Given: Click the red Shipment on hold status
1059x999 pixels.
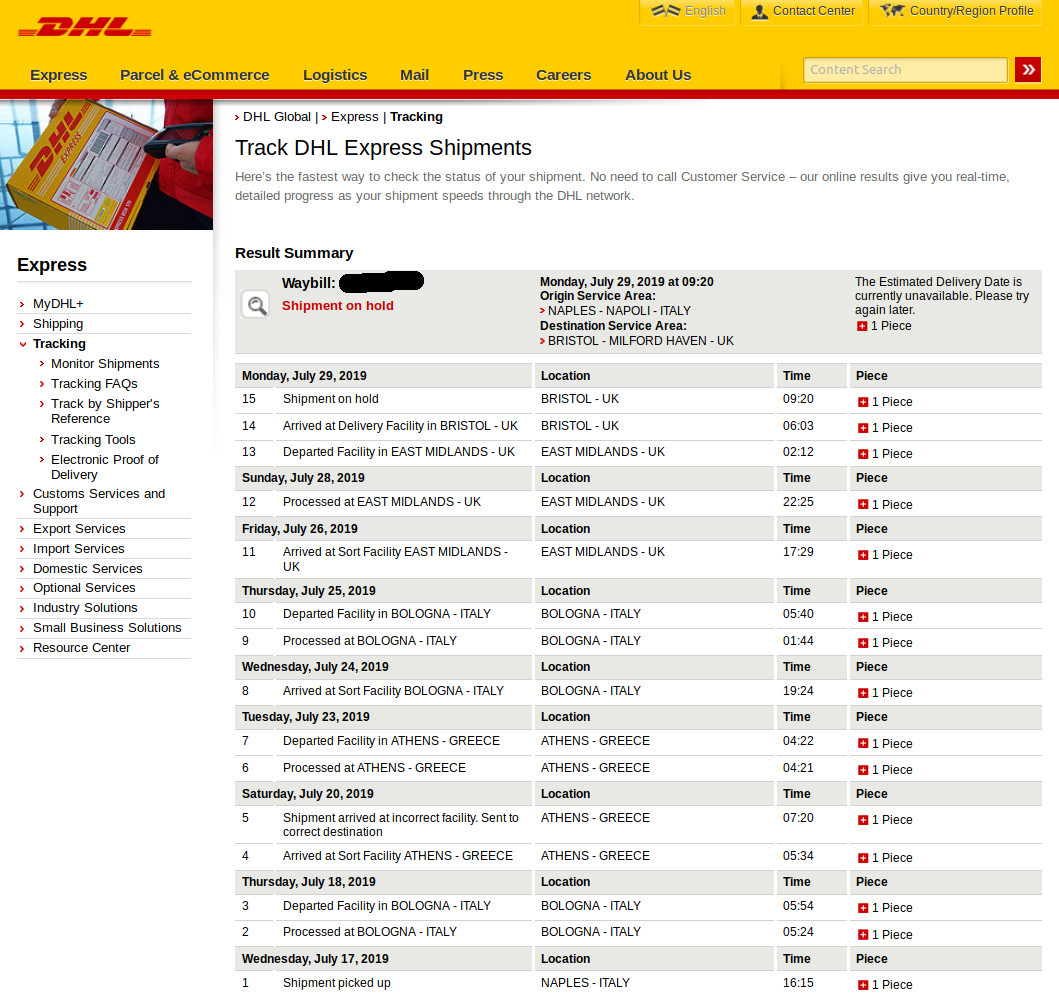Looking at the screenshot, I should pyautogui.click(x=338, y=306).
